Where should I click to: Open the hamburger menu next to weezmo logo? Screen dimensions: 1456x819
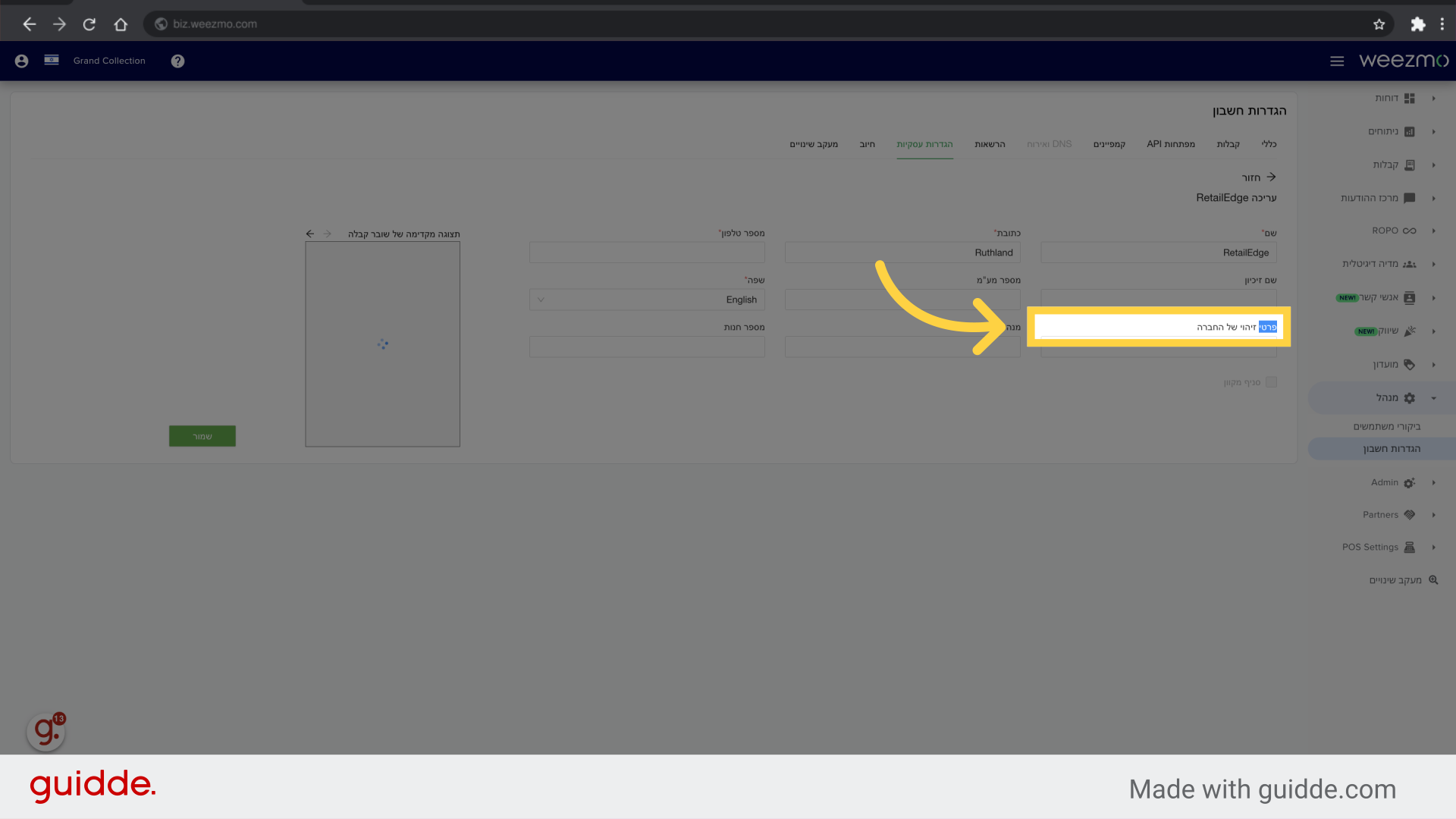tap(1337, 61)
